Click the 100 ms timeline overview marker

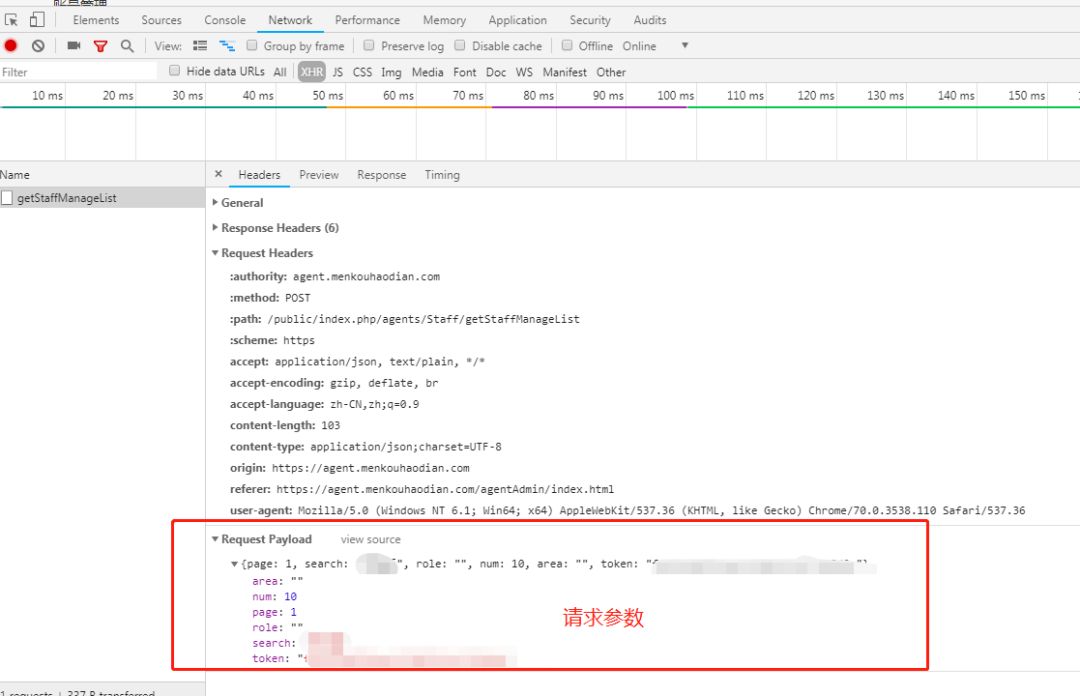click(x=675, y=96)
